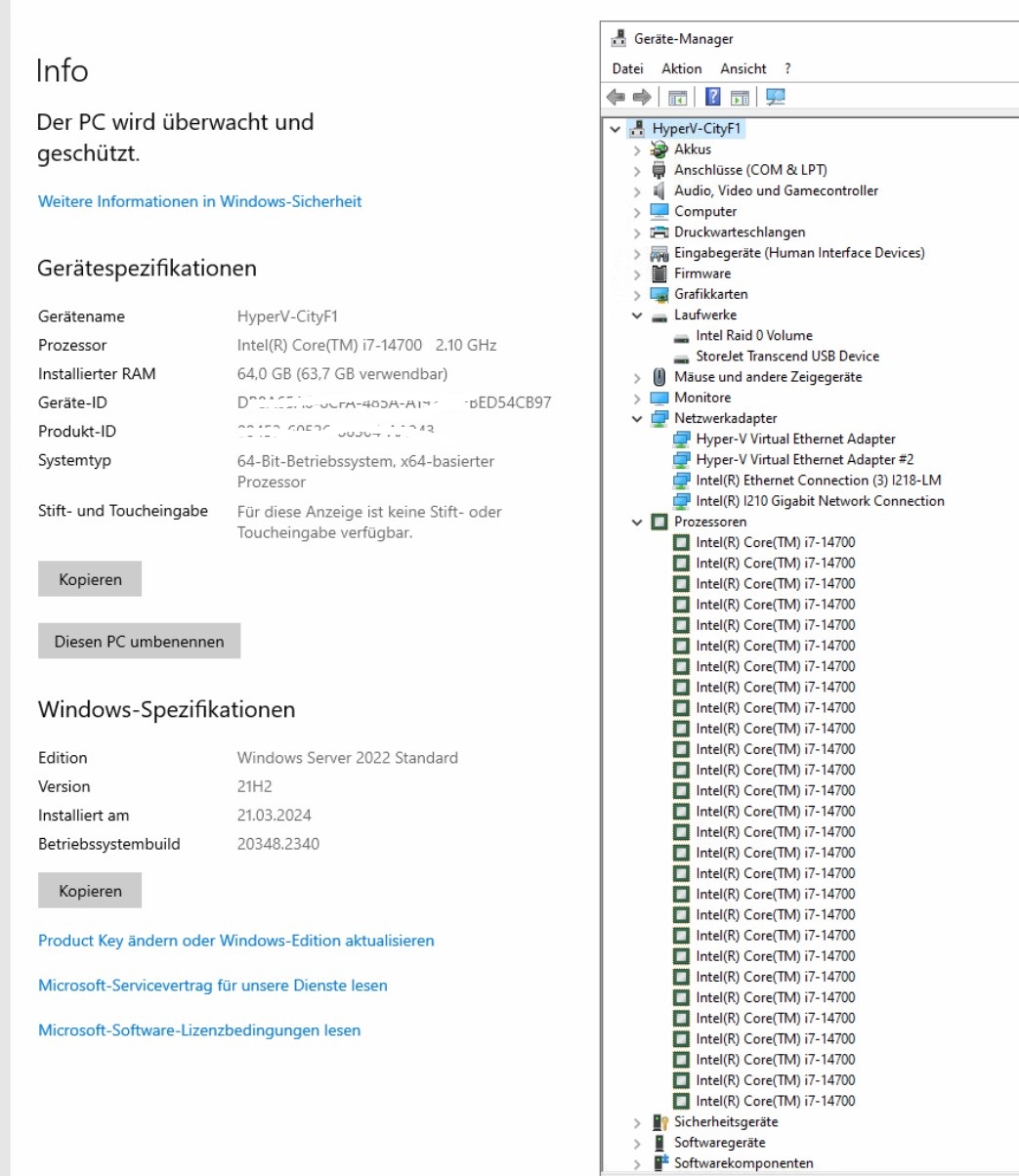This screenshot has height=1176, width=1019.
Task: Select Intel(R) Ethernet Connection (3) I218-LM label
Action: point(819,481)
